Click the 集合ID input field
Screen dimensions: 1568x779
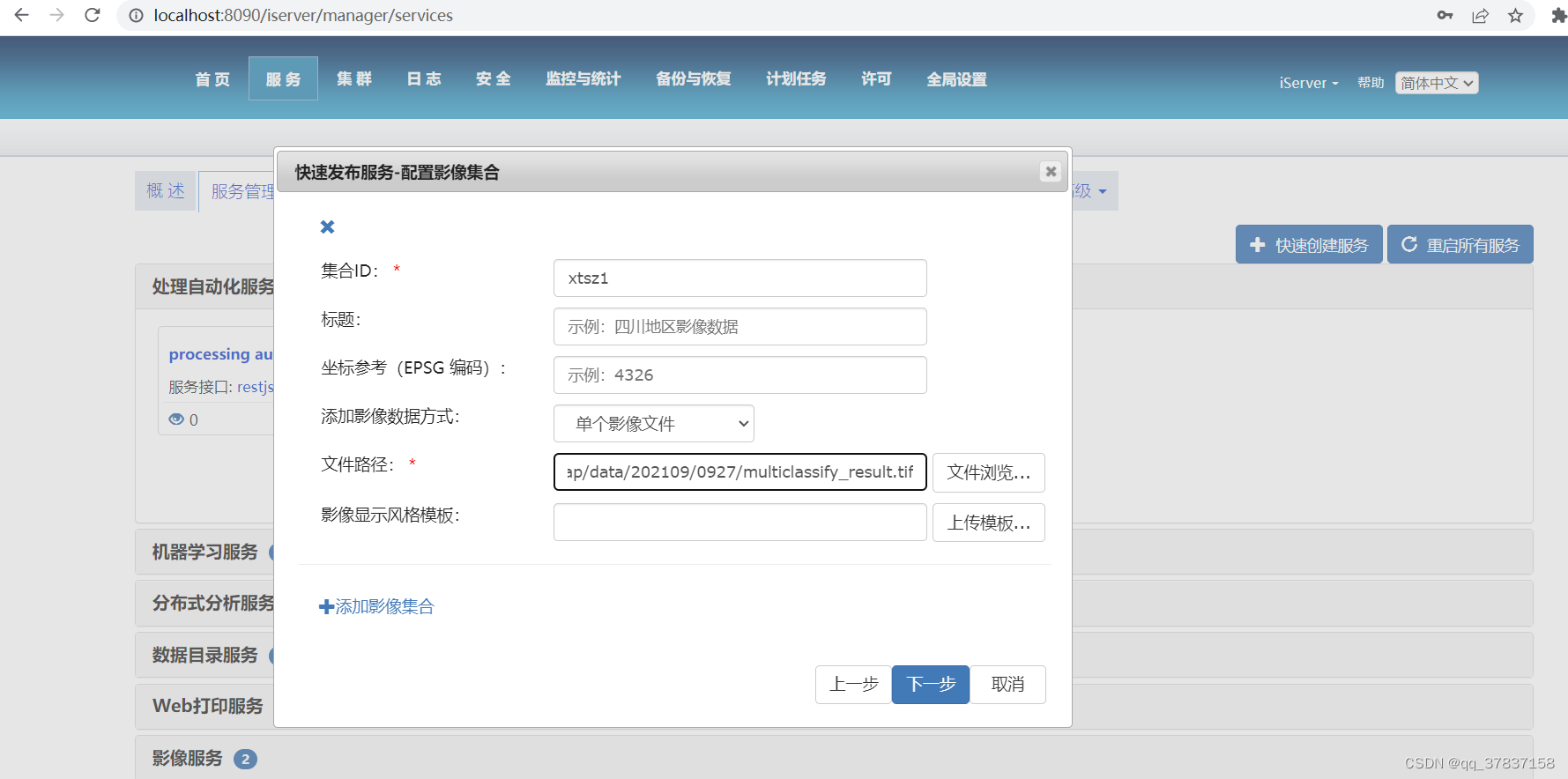(740, 278)
